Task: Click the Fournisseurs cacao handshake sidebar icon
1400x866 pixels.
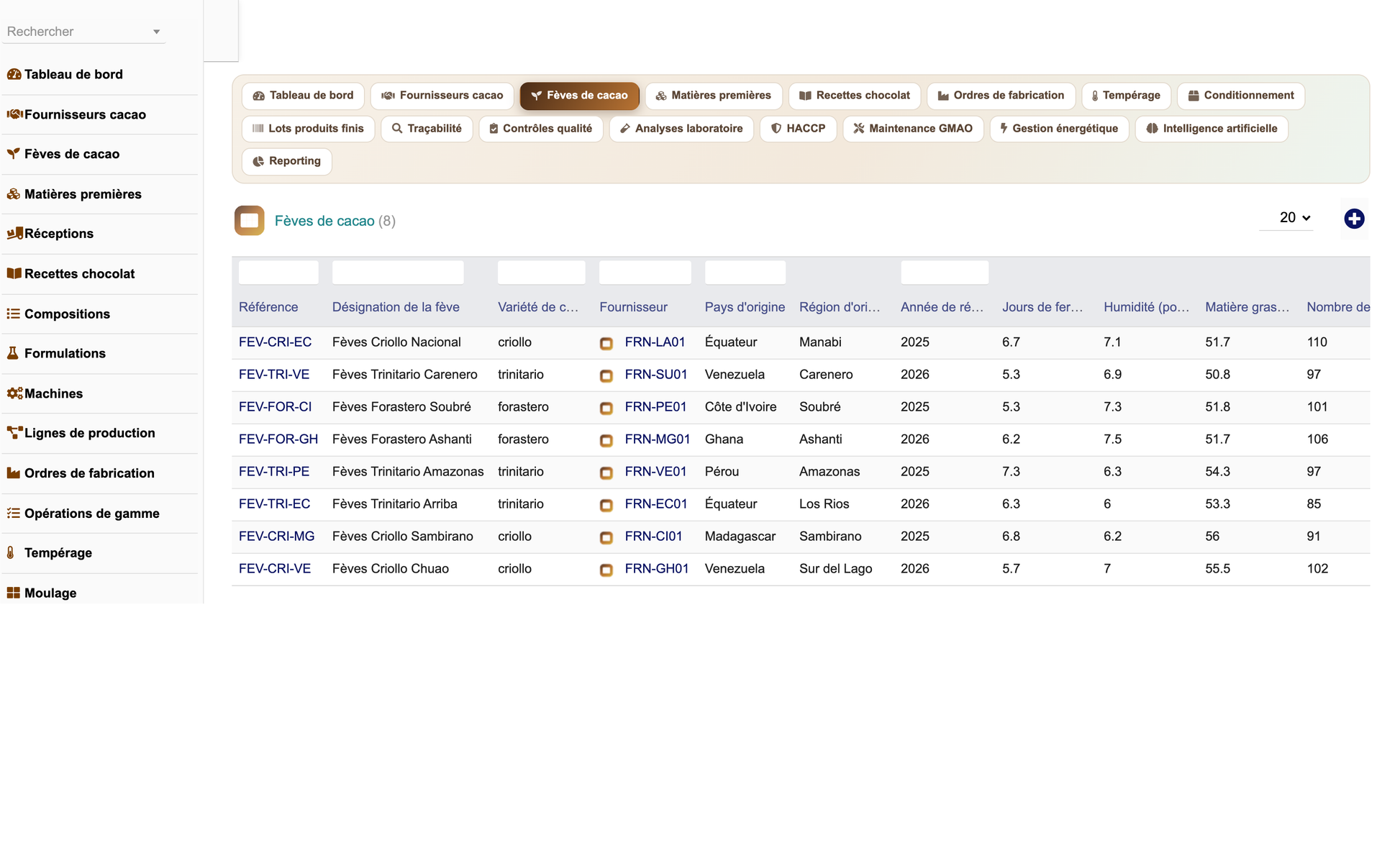Action: click(x=14, y=114)
